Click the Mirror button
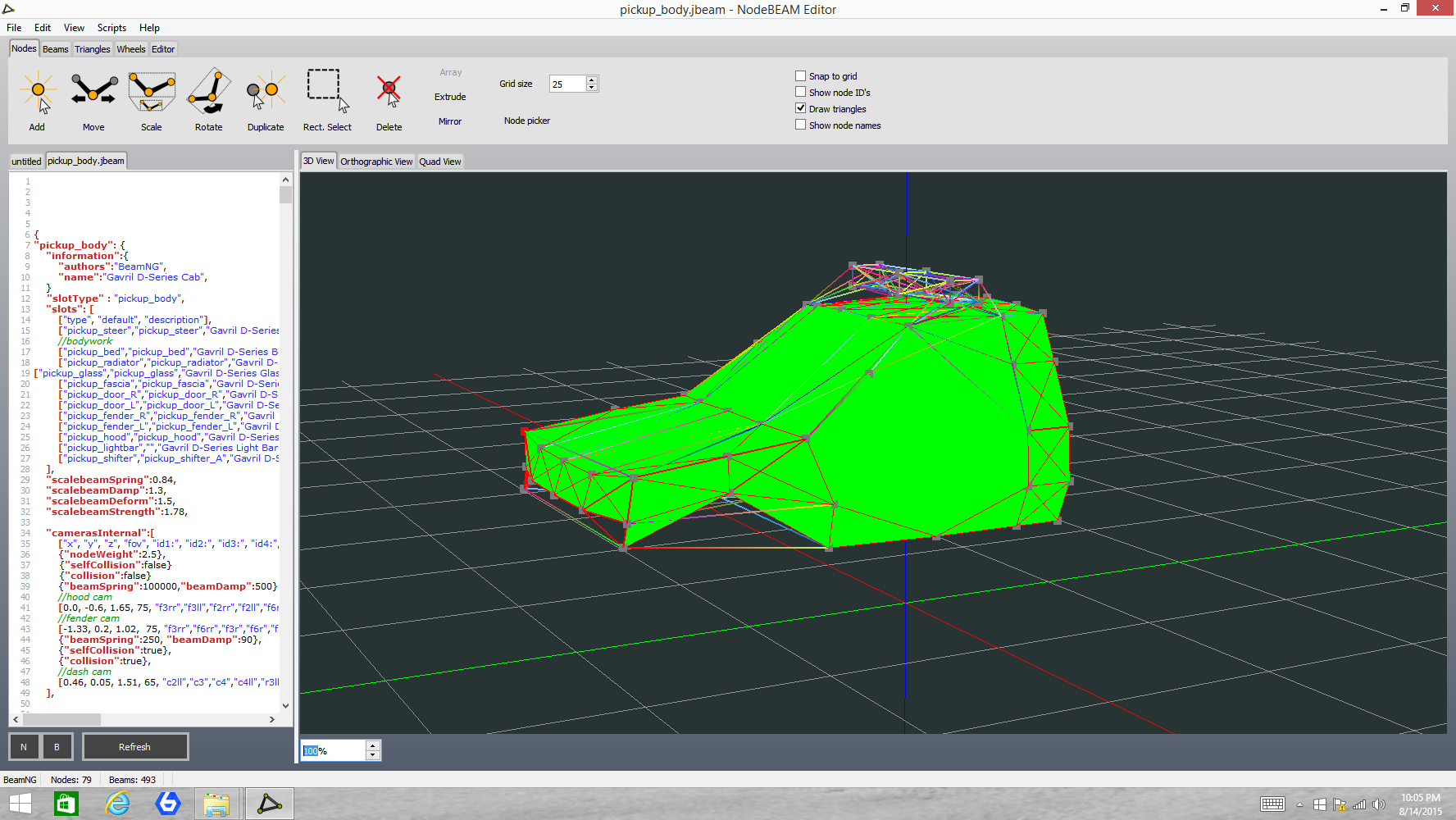The height and width of the screenshot is (820, 1456). pyautogui.click(x=450, y=121)
